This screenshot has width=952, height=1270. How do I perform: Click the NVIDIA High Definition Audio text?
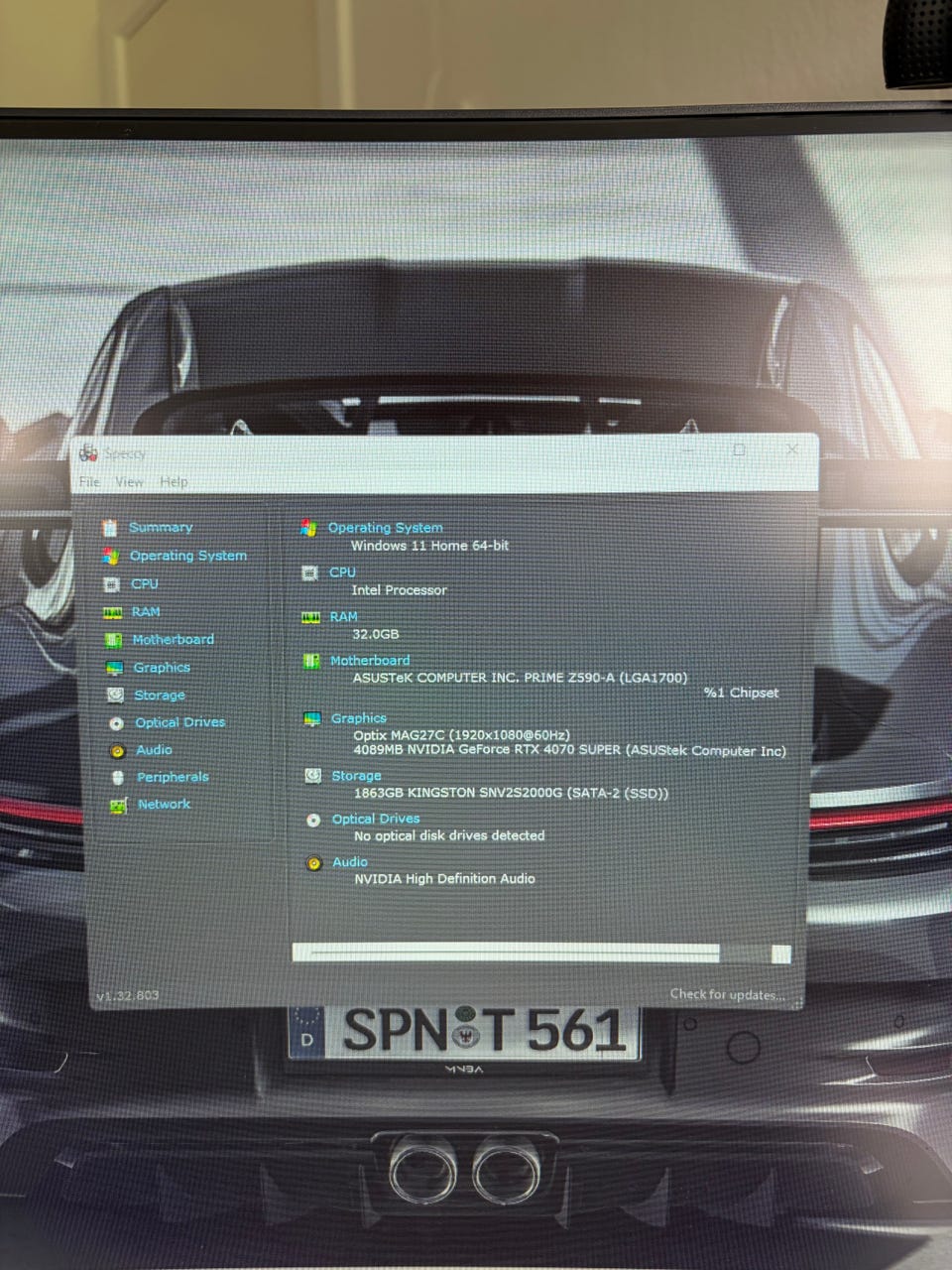[444, 878]
